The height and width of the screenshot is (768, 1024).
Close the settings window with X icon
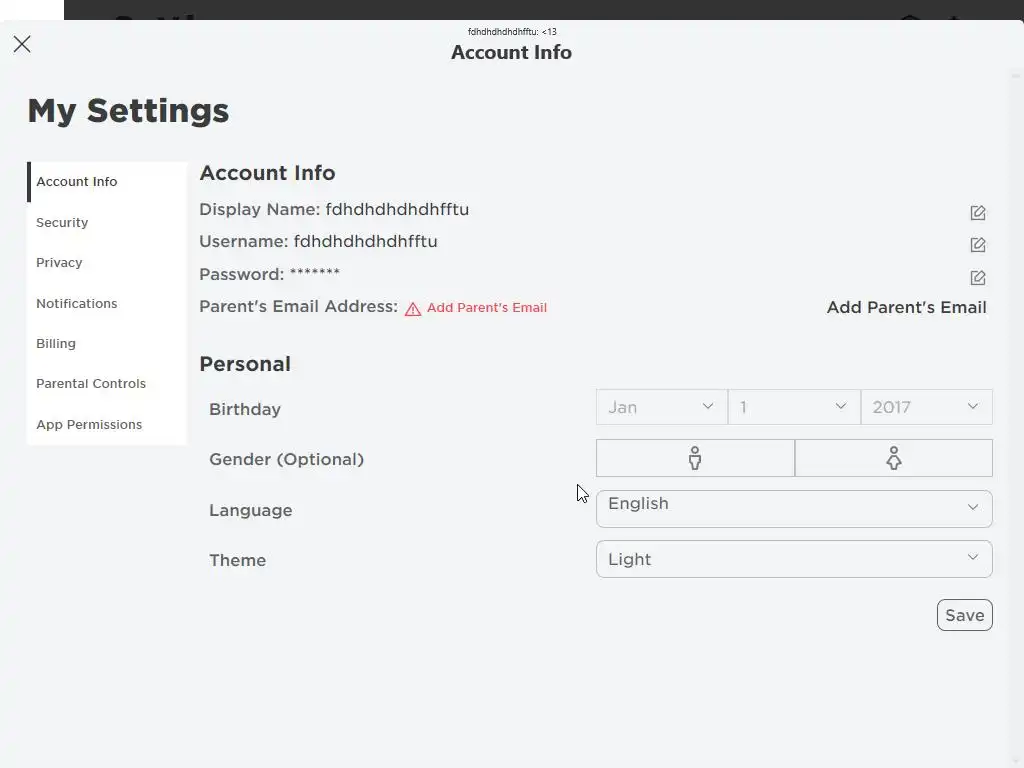point(22,44)
